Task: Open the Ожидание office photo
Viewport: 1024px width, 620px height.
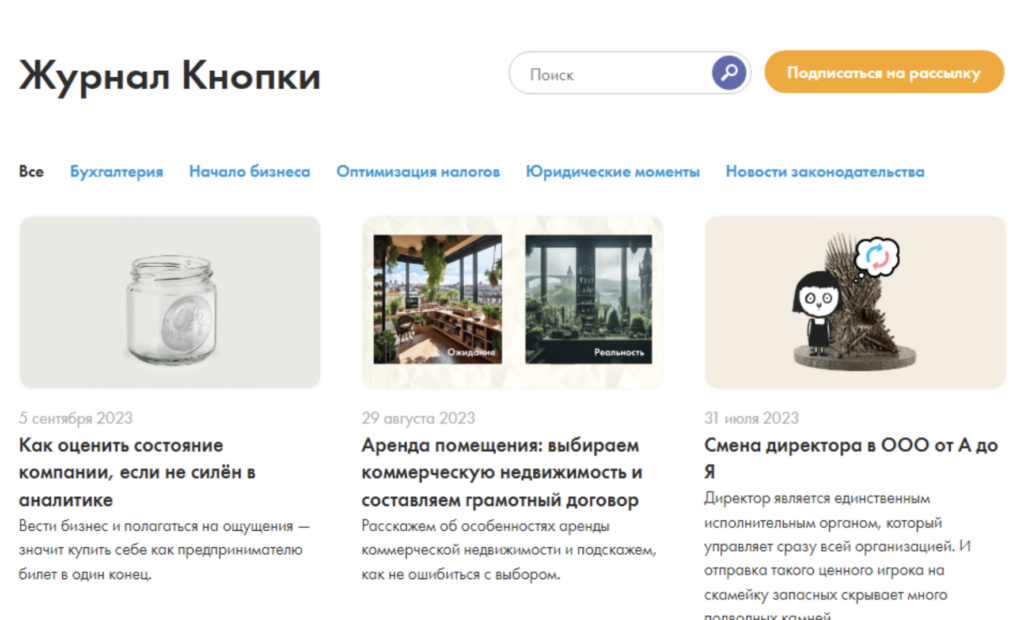Action: [x=438, y=299]
